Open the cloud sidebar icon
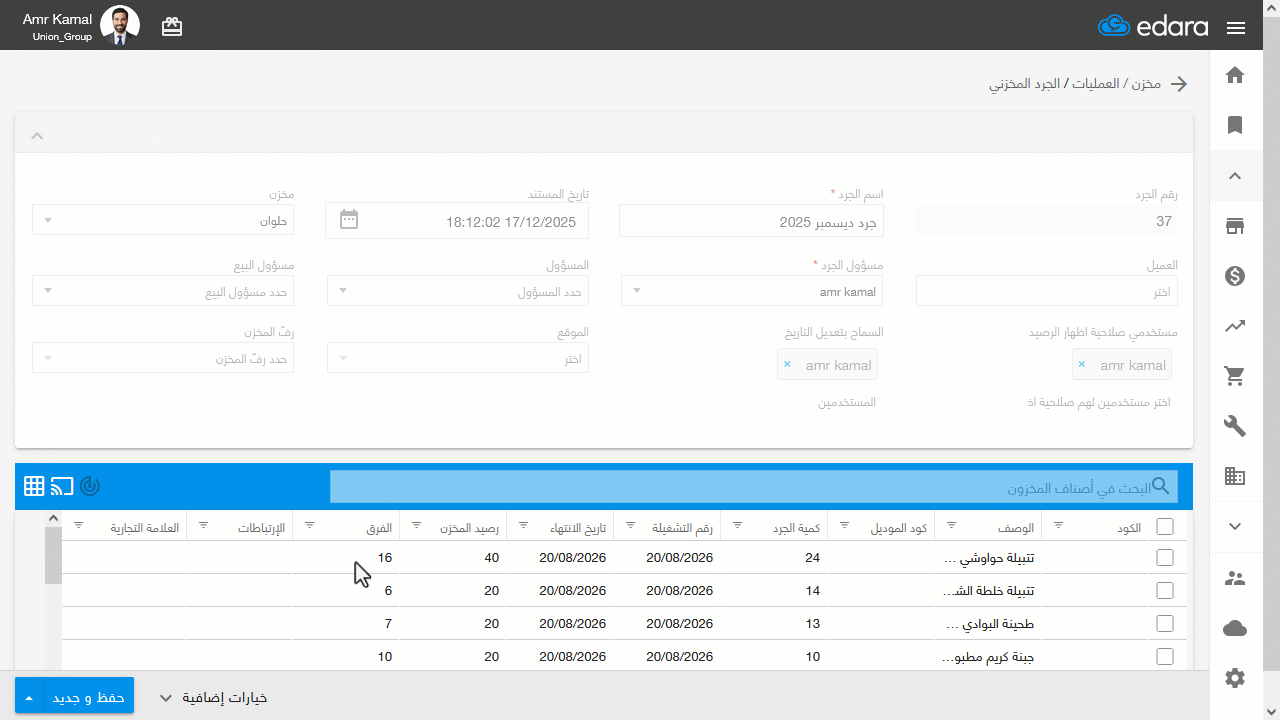 click(1235, 628)
